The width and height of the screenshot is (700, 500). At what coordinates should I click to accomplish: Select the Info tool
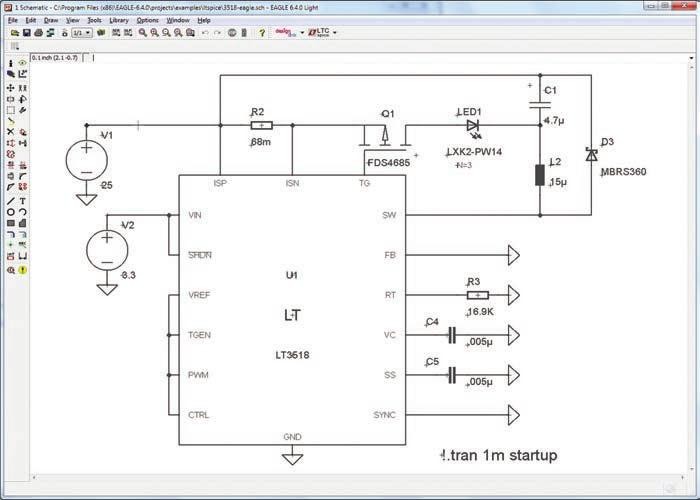coord(11,63)
